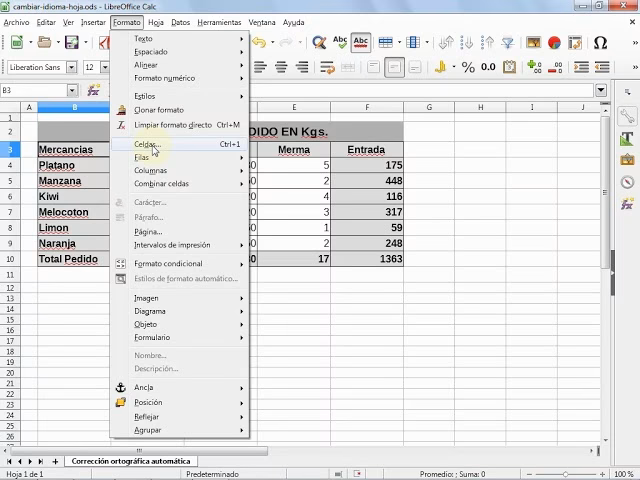Screen dimensions: 640x480
Task: Click the Undo arrow icon
Action: tap(259, 43)
